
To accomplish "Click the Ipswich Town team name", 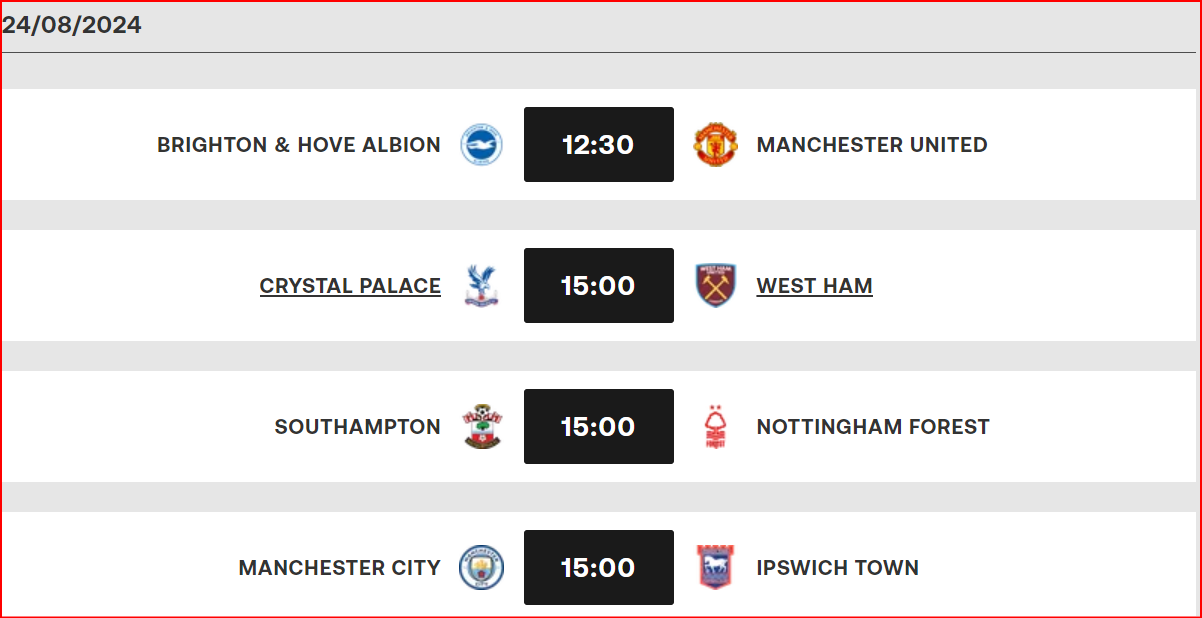I will (837, 568).
